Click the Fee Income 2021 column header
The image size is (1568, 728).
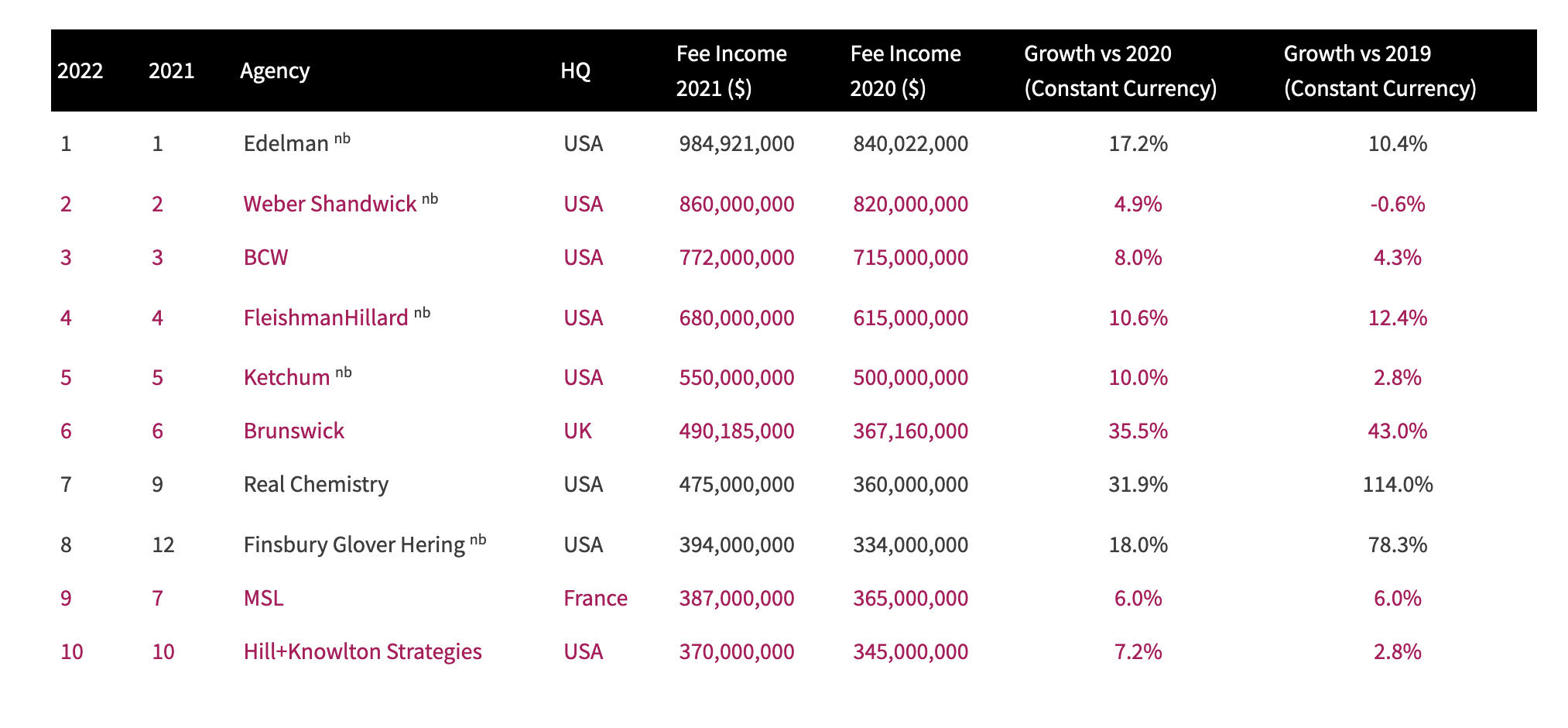[x=731, y=71]
